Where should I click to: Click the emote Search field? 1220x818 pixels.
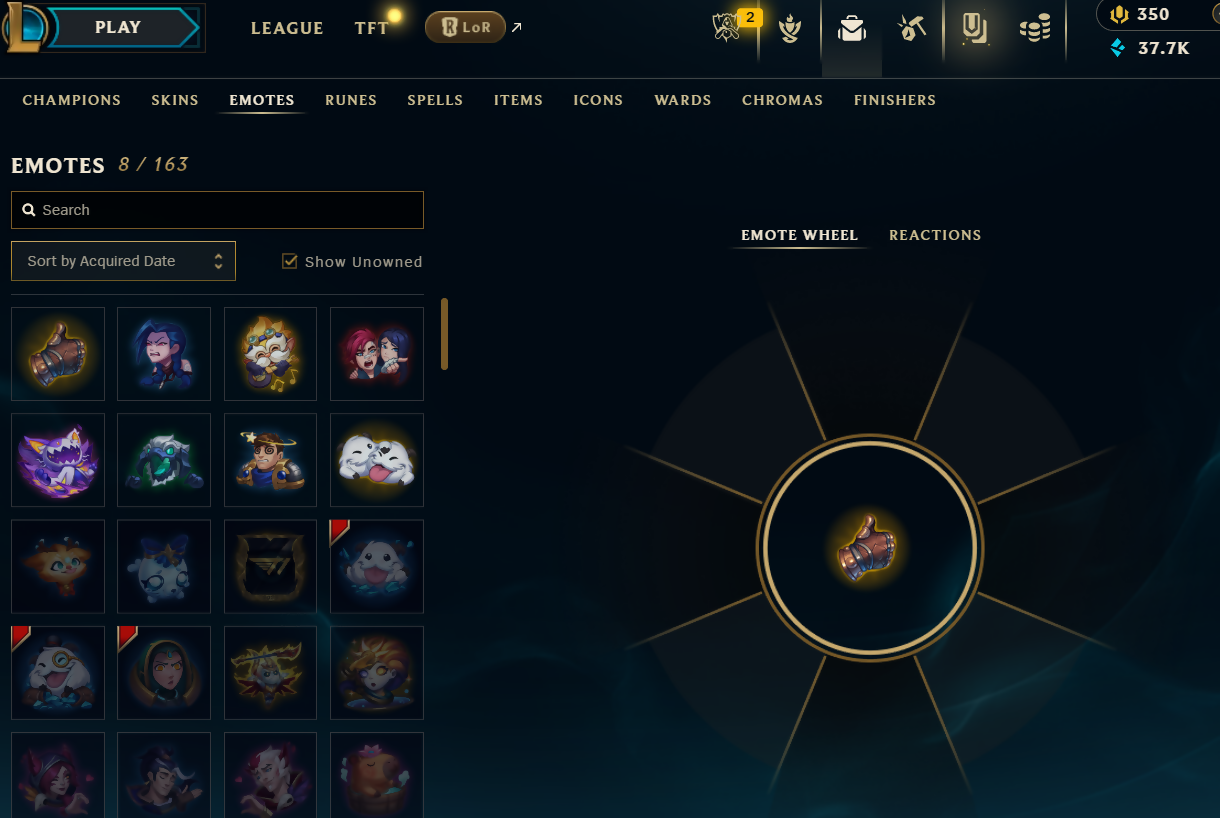click(x=217, y=210)
